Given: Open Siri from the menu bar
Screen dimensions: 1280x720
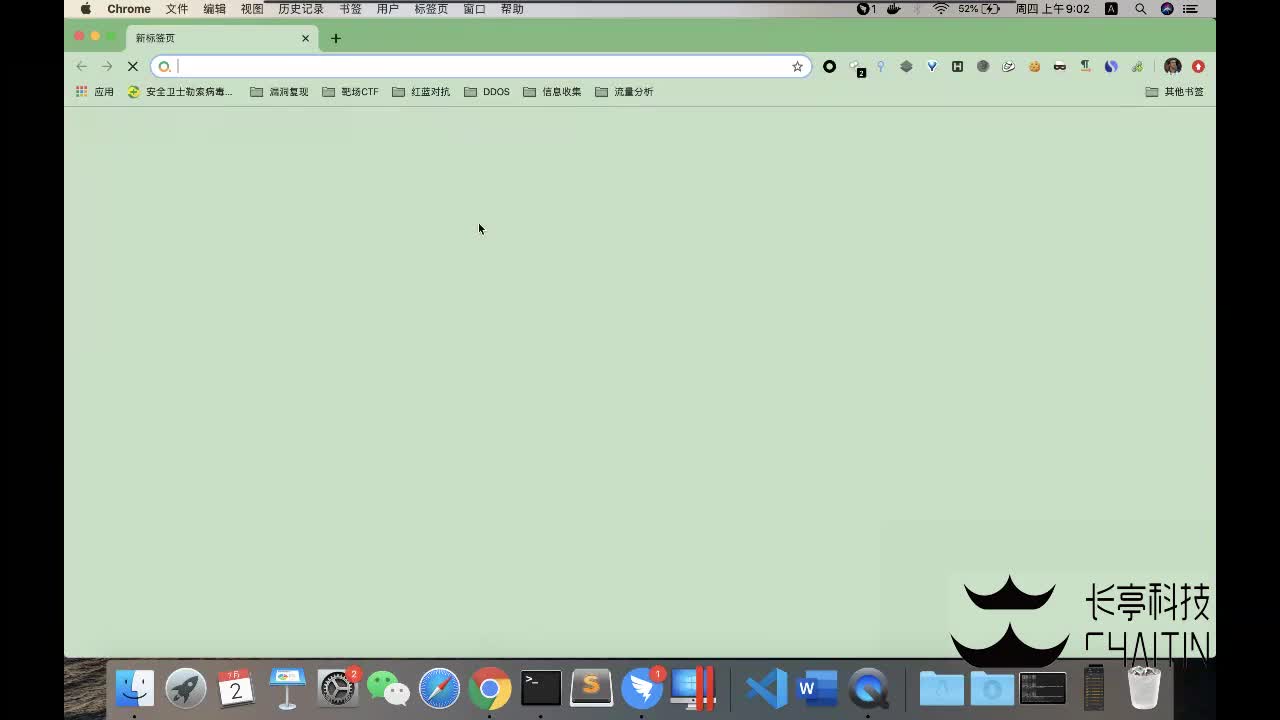Looking at the screenshot, I should (1167, 9).
